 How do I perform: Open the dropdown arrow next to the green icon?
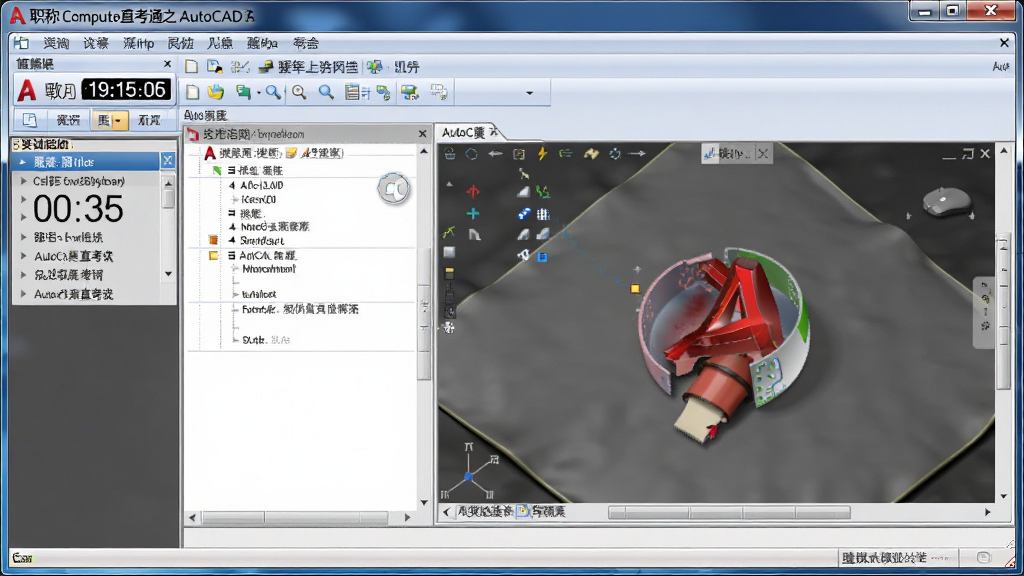click(259, 93)
